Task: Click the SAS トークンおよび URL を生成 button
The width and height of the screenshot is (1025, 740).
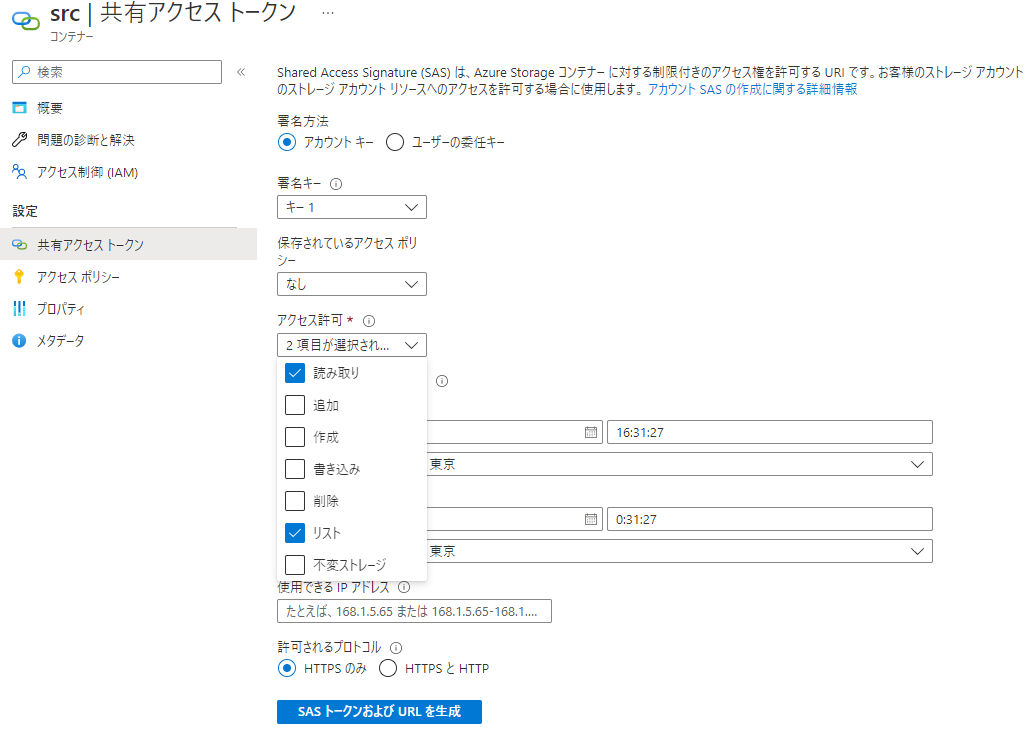Action: (x=379, y=712)
